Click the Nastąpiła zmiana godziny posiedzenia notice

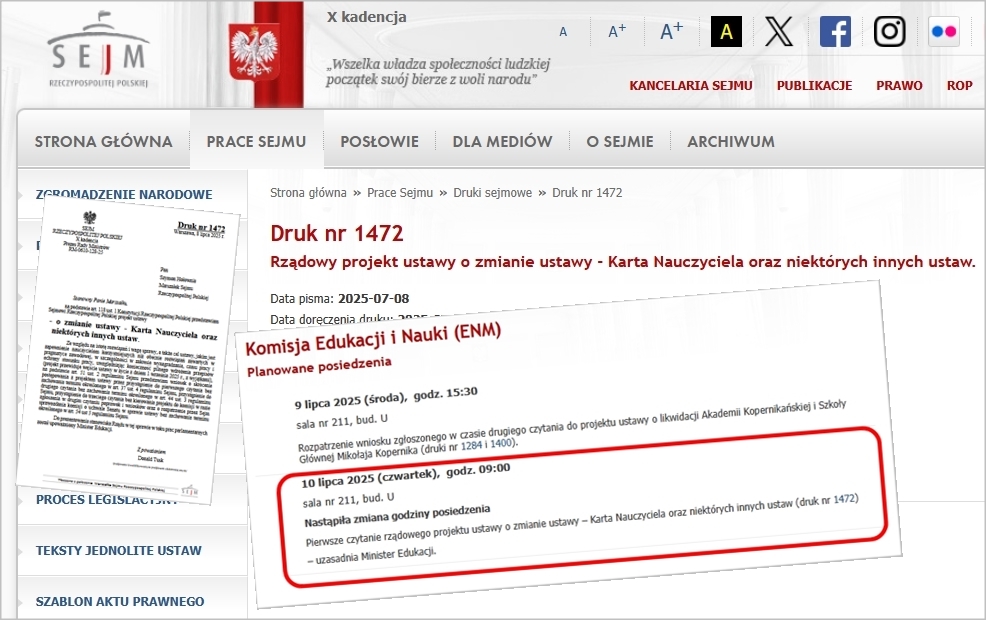click(397, 516)
